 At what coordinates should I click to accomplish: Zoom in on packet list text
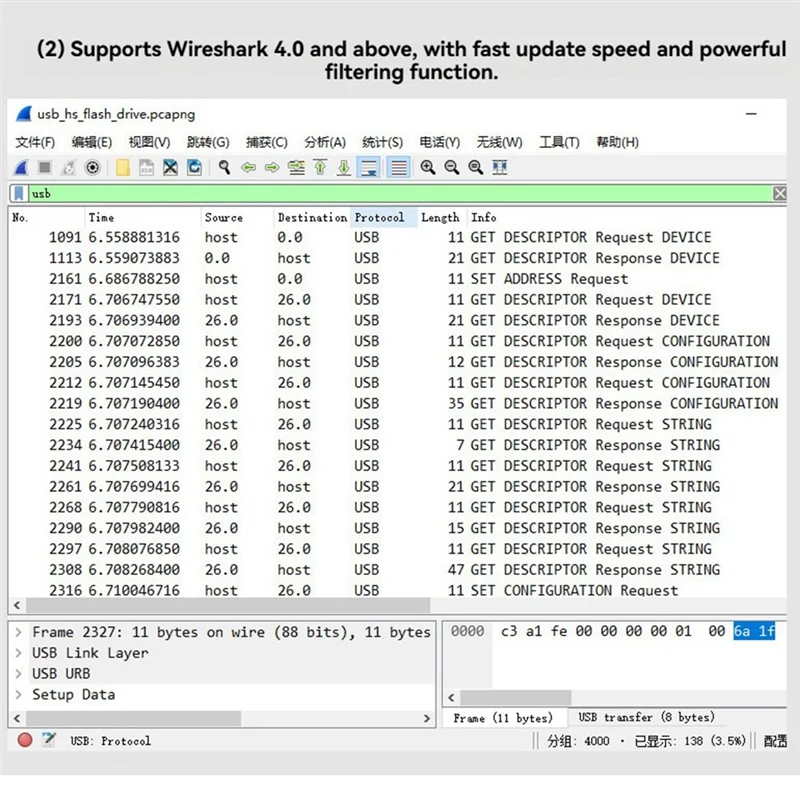click(x=427, y=167)
